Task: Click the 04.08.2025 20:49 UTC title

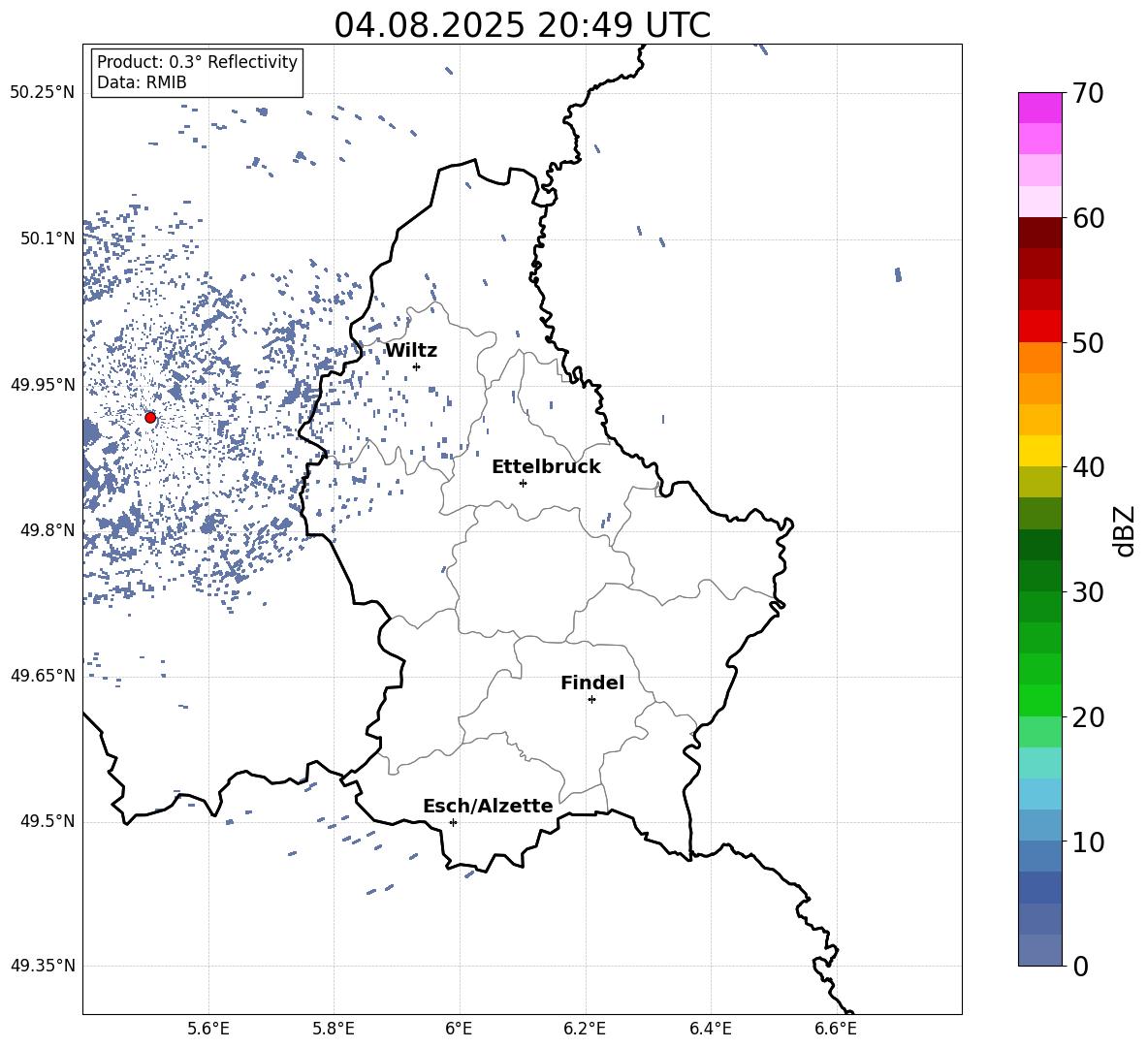Action: pyautogui.click(x=522, y=25)
